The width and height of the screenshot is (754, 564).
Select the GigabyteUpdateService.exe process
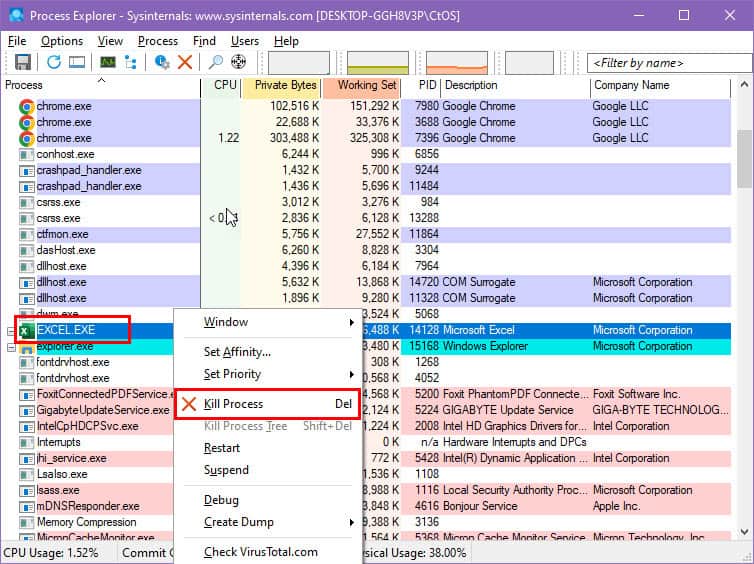(x=103, y=410)
